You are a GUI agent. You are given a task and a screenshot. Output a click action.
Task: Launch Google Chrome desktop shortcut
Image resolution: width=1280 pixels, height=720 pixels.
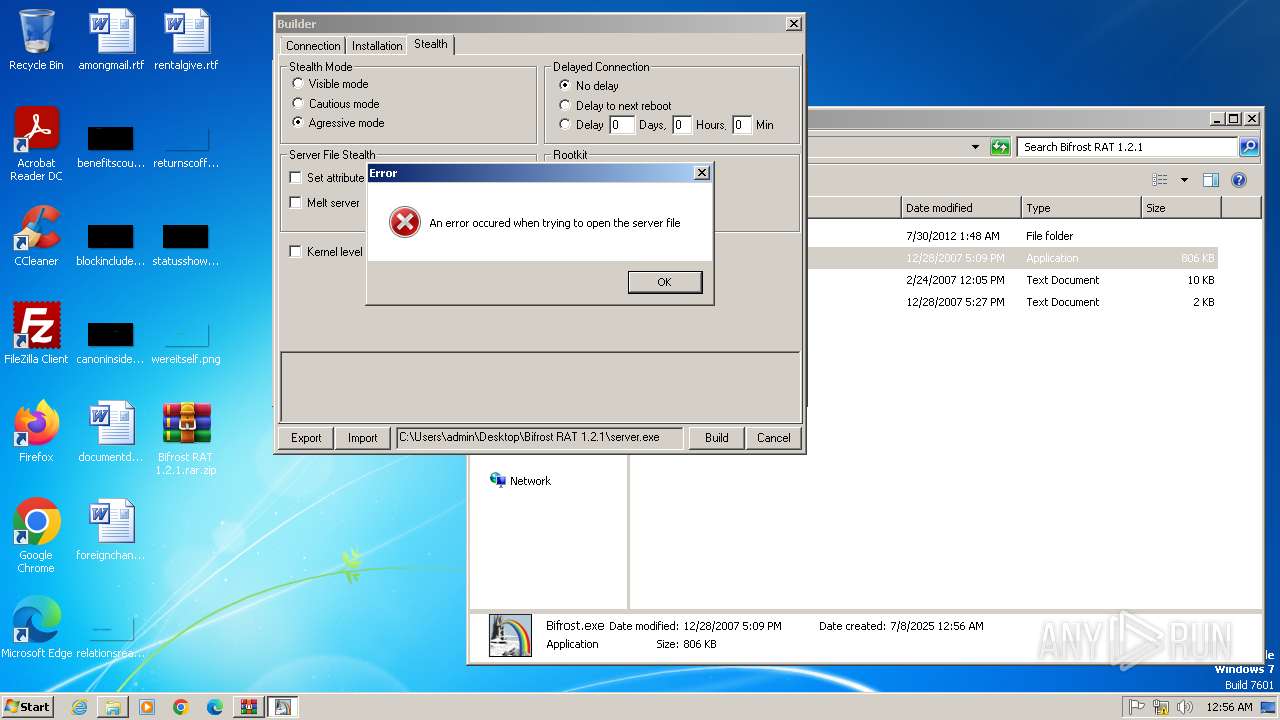tap(36, 536)
